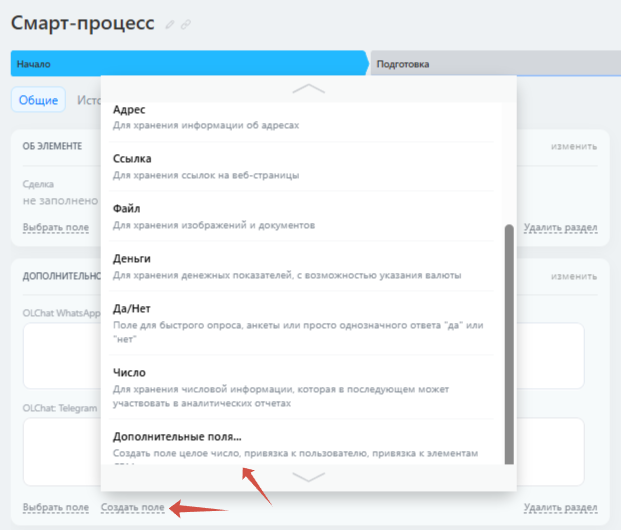Switch to the Общие tab
Screen dimensions: 621x530
point(38,100)
